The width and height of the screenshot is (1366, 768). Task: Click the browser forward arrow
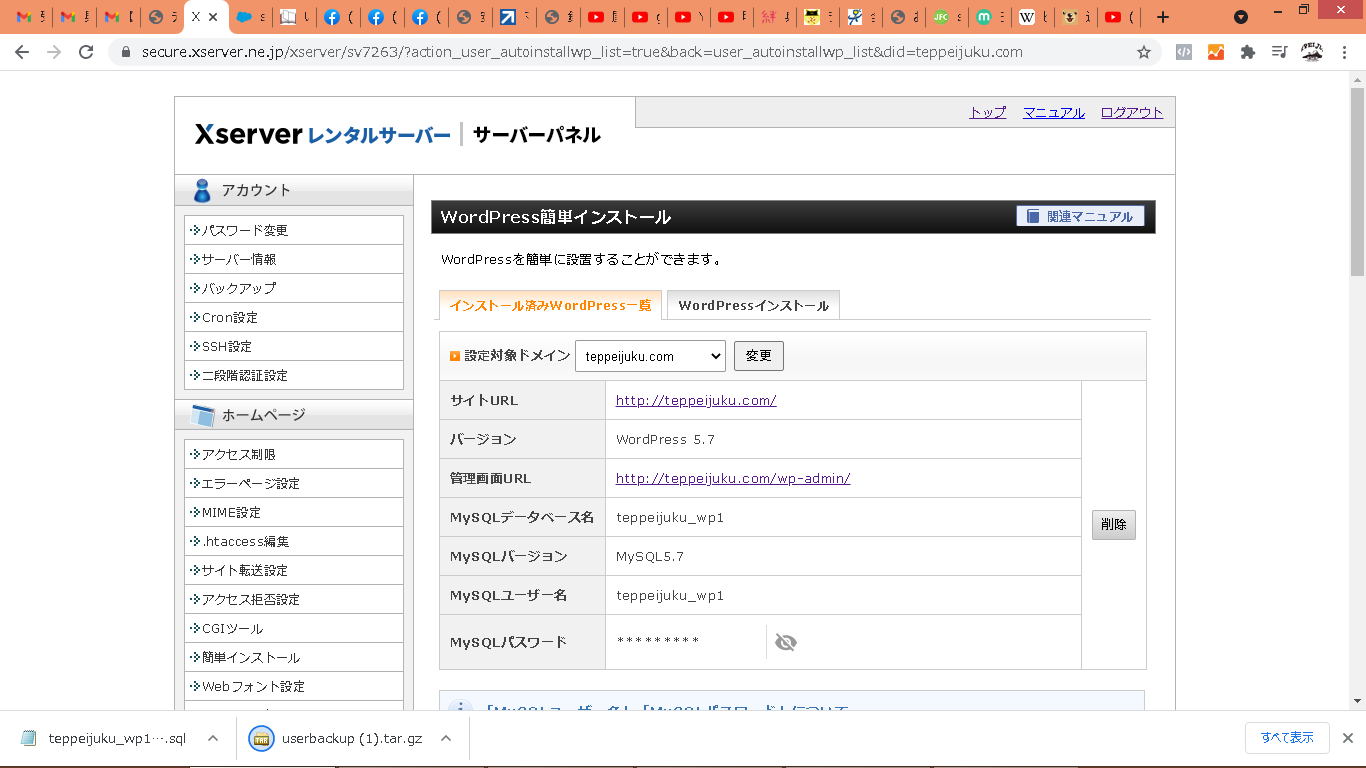[x=54, y=52]
